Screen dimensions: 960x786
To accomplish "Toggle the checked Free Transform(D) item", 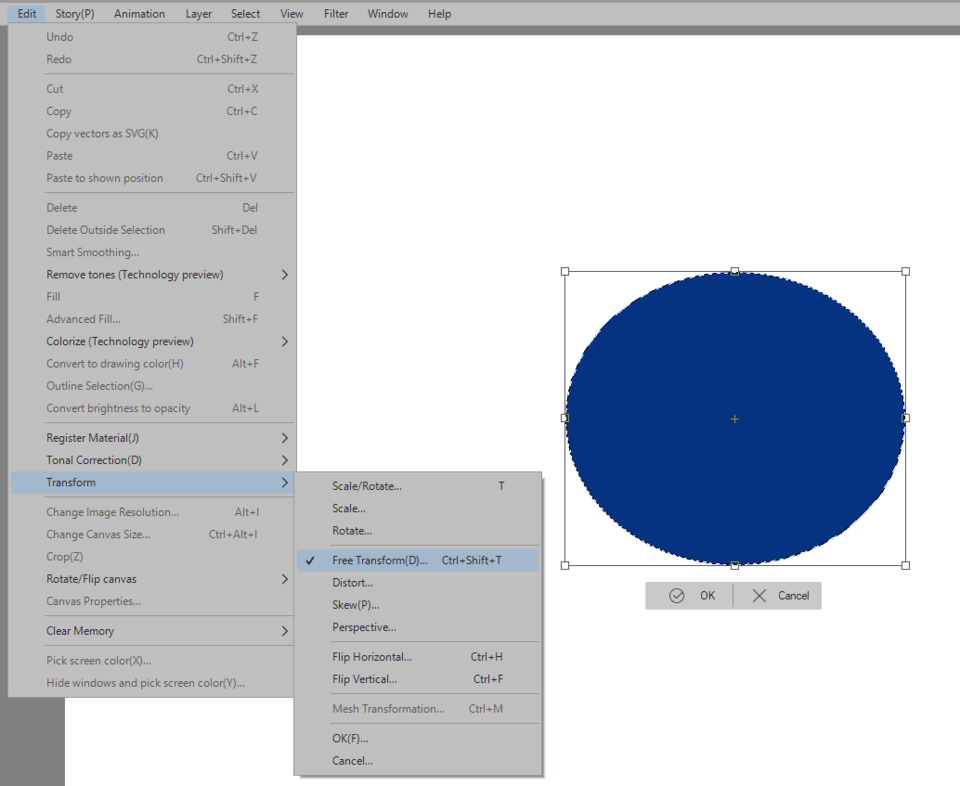I will tap(418, 560).
